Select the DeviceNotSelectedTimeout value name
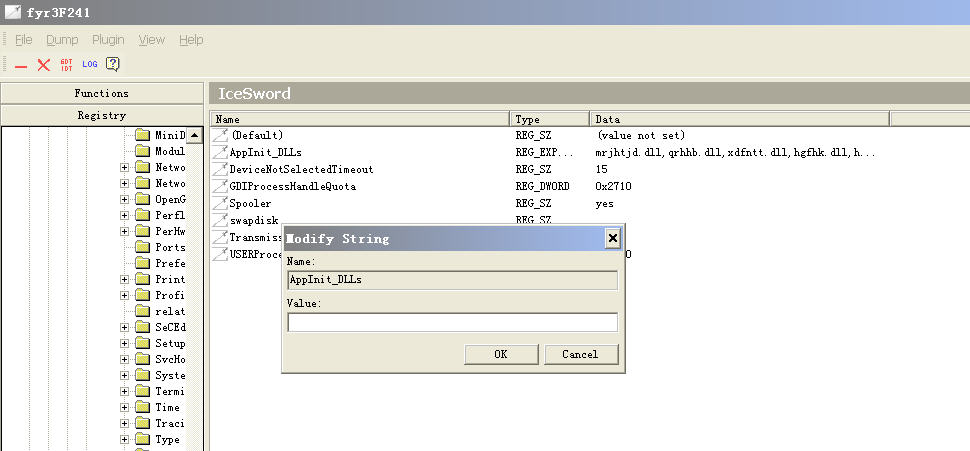Screen dimensions: 970x451 (301, 170)
